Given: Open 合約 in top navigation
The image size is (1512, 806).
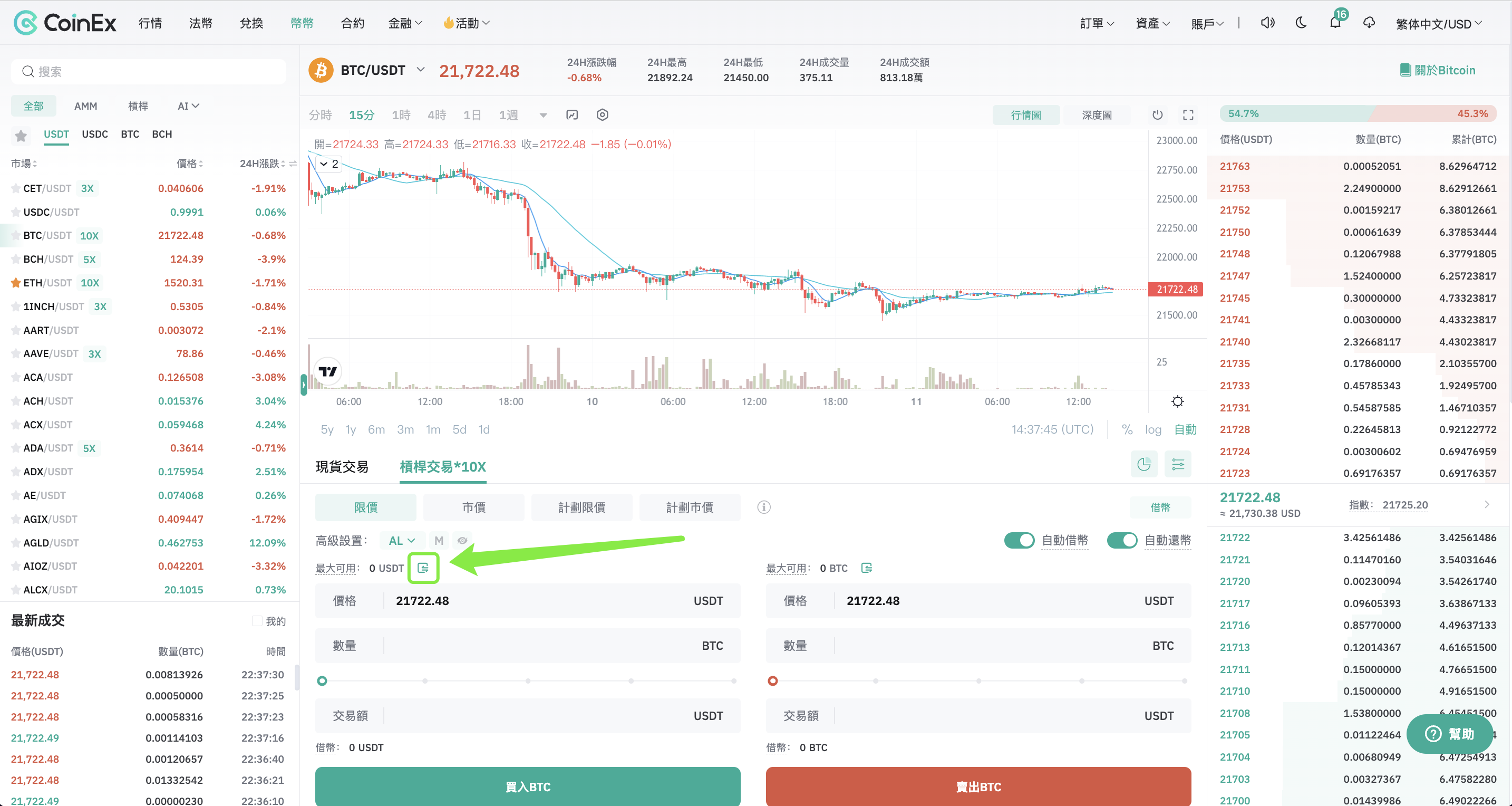Looking at the screenshot, I should pyautogui.click(x=352, y=23).
